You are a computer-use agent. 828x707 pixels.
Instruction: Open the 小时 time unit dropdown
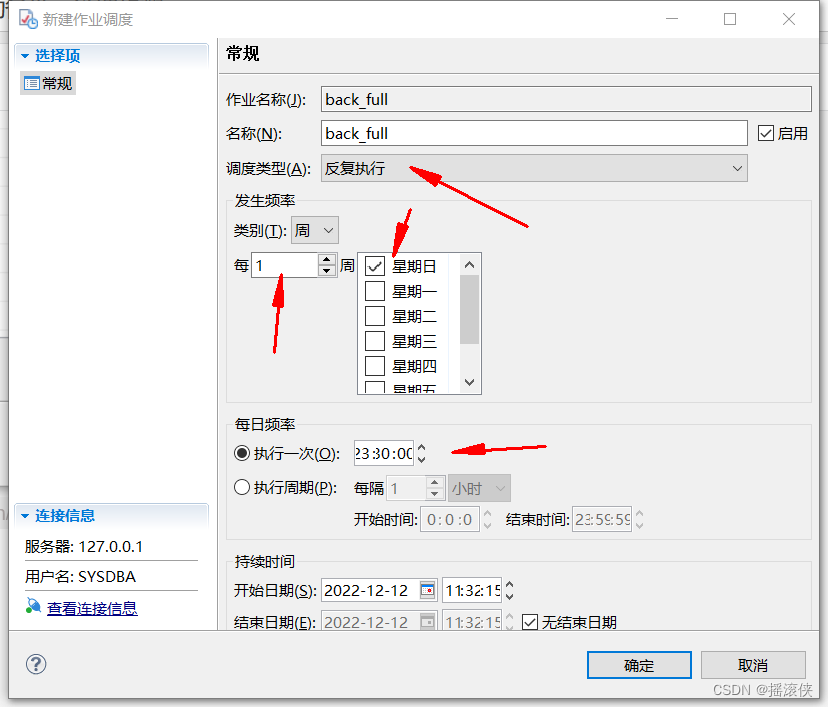click(x=479, y=487)
